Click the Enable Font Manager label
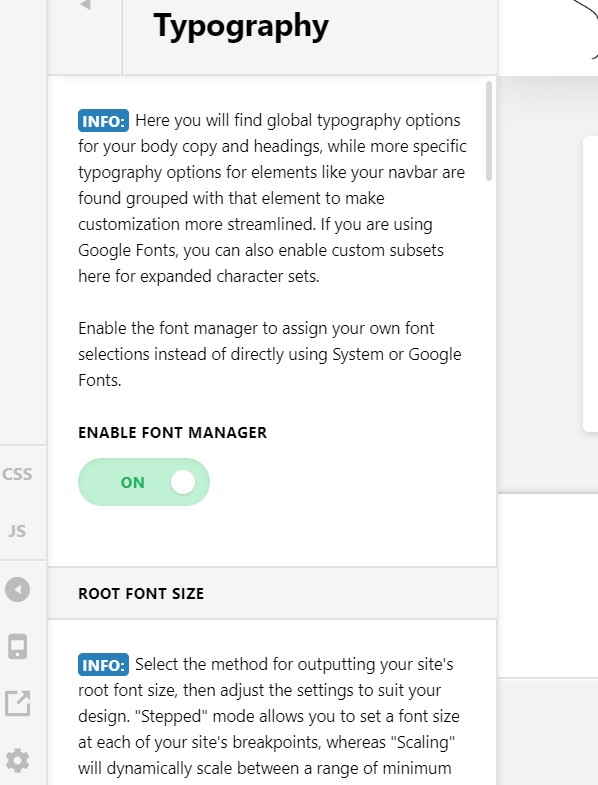The image size is (598, 785). (172, 433)
